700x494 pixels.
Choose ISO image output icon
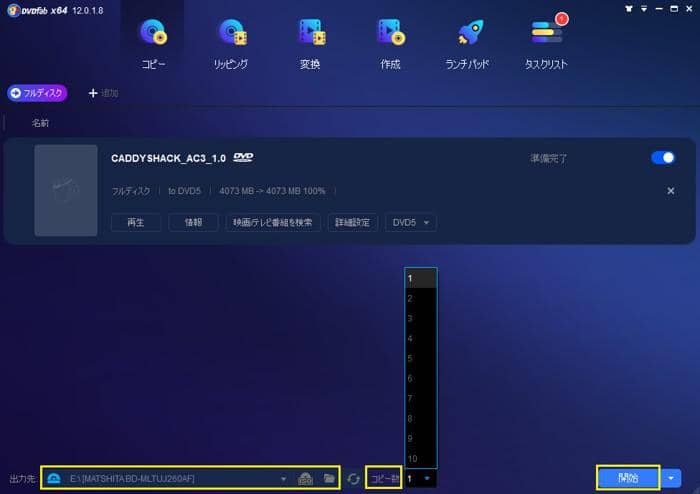[305, 479]
